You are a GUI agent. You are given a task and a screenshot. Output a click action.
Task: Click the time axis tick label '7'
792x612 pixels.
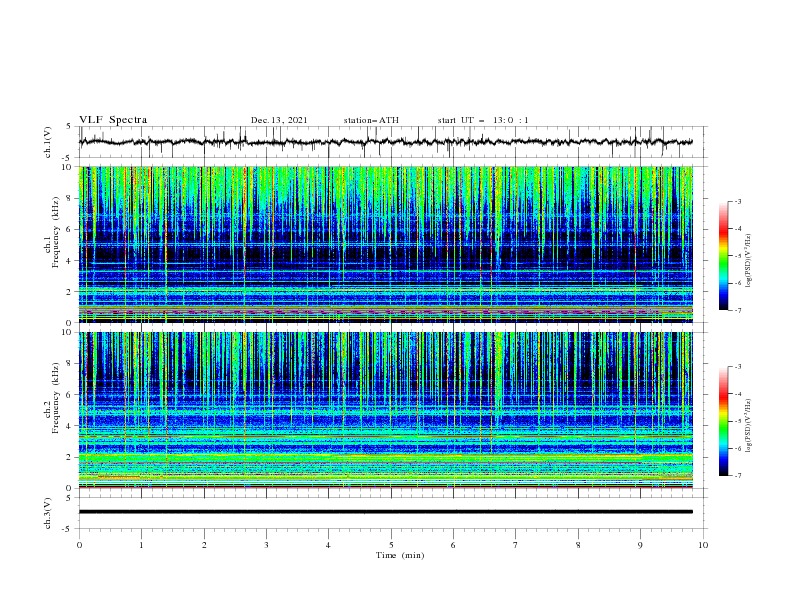pyautogui.click(x=516, y=545)
